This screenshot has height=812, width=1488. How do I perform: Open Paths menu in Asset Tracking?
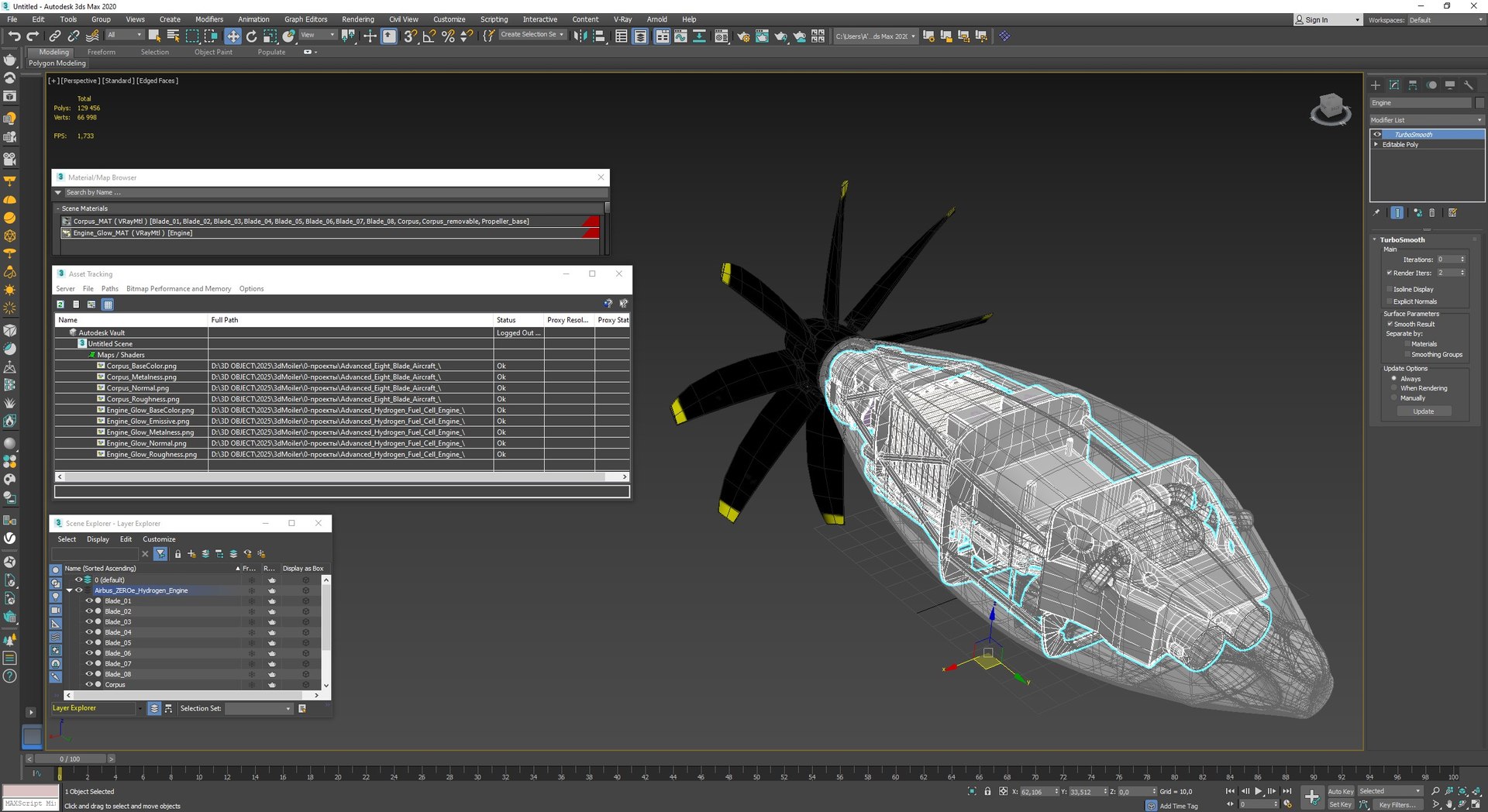pyautogui.click(x=109, y=289)
